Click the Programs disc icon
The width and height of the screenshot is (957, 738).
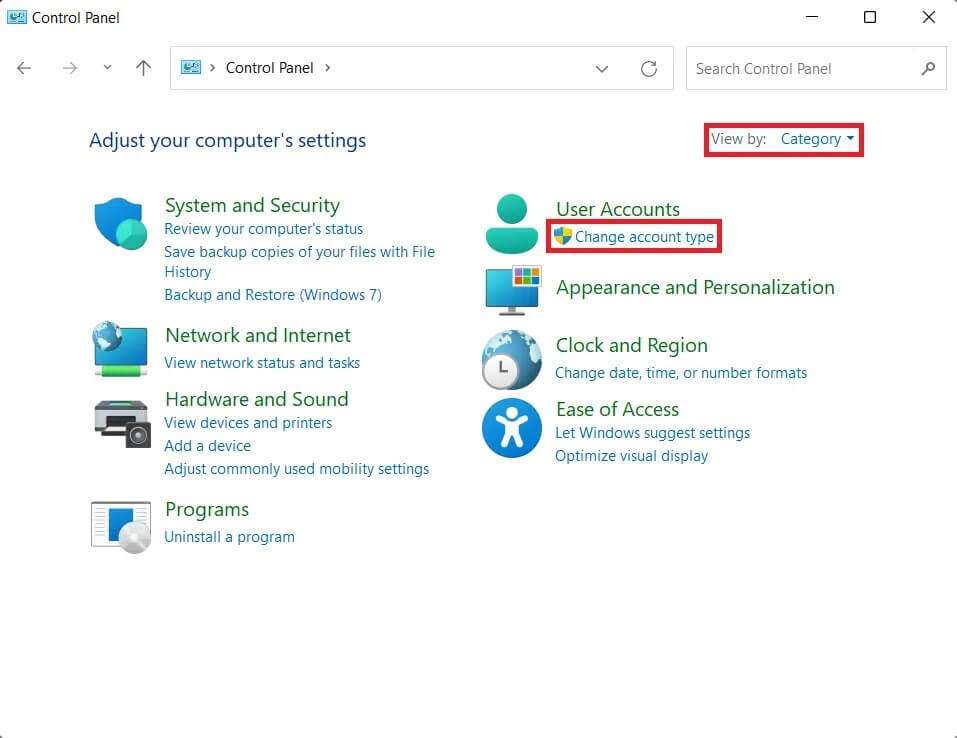(x=121, y=527)
